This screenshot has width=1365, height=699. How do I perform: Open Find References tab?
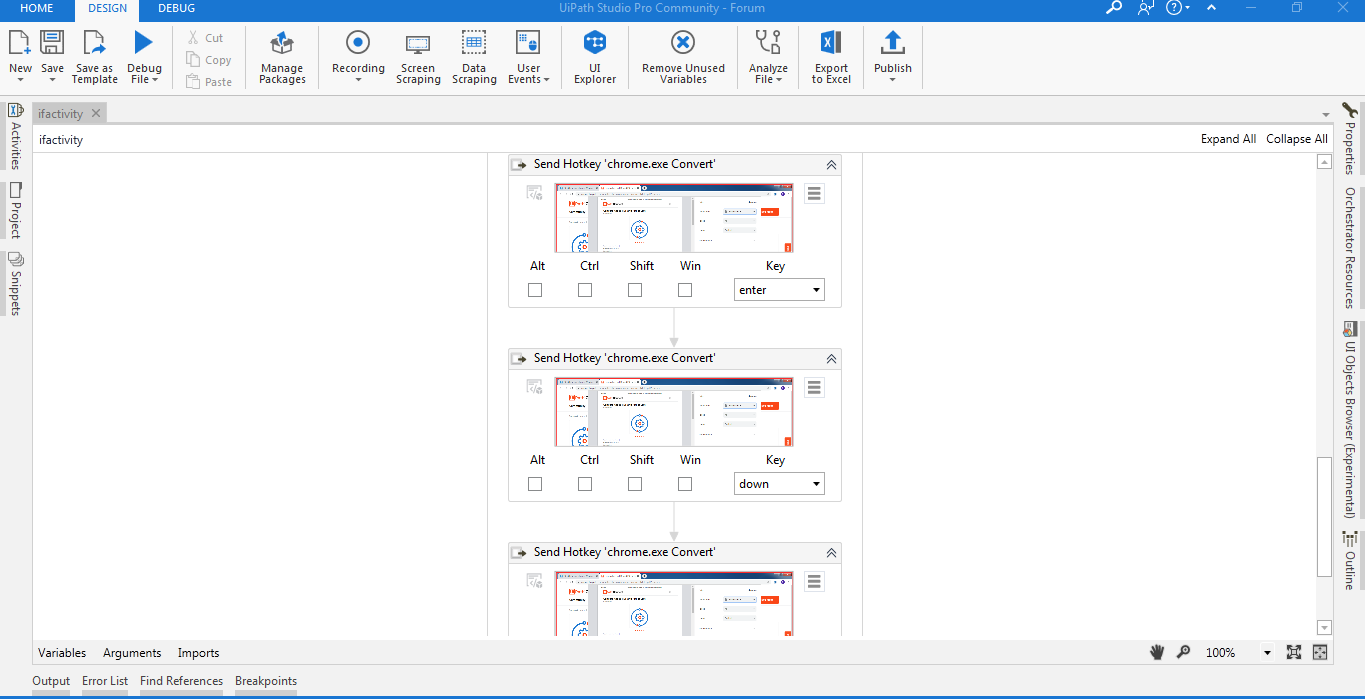[x=181, y=681]
